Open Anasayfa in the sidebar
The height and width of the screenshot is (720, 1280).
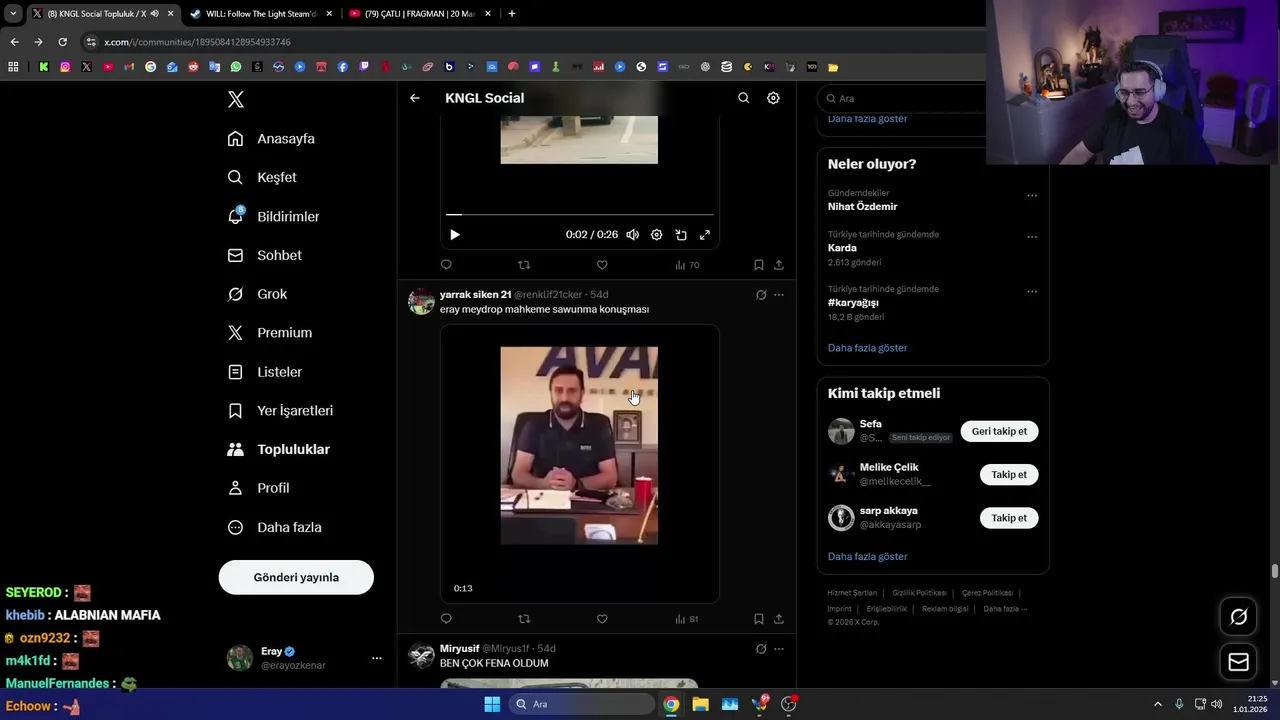[272, 139]
